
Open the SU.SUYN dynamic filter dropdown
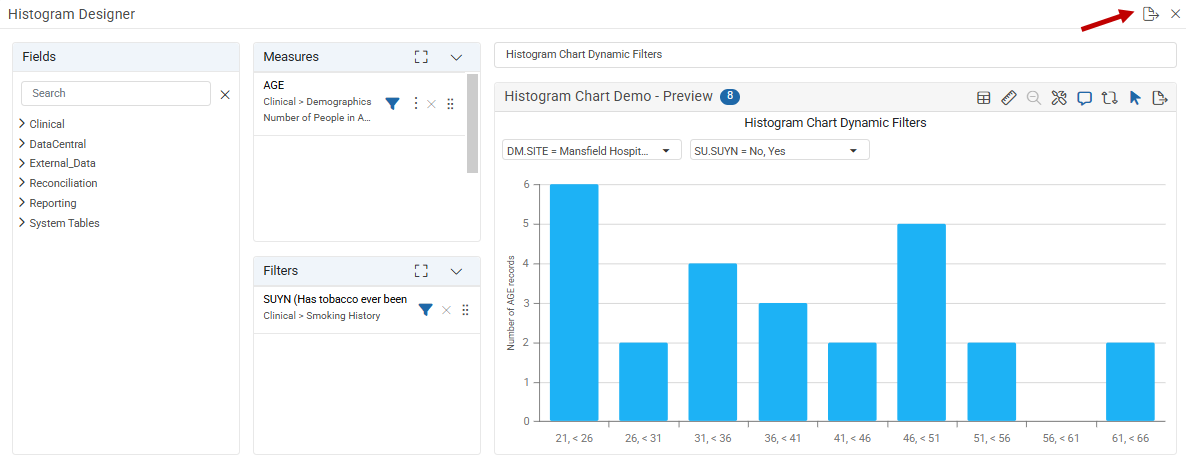780,151
